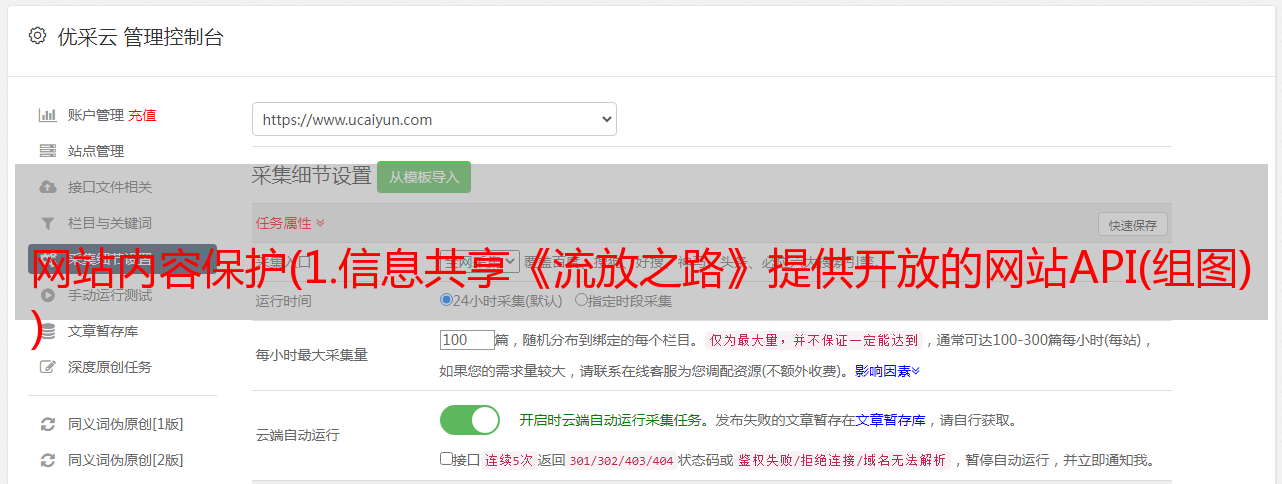
Task: Select 手动运行测试 in the sidebar
Action: pyautogui.click(x=110, y=295)
